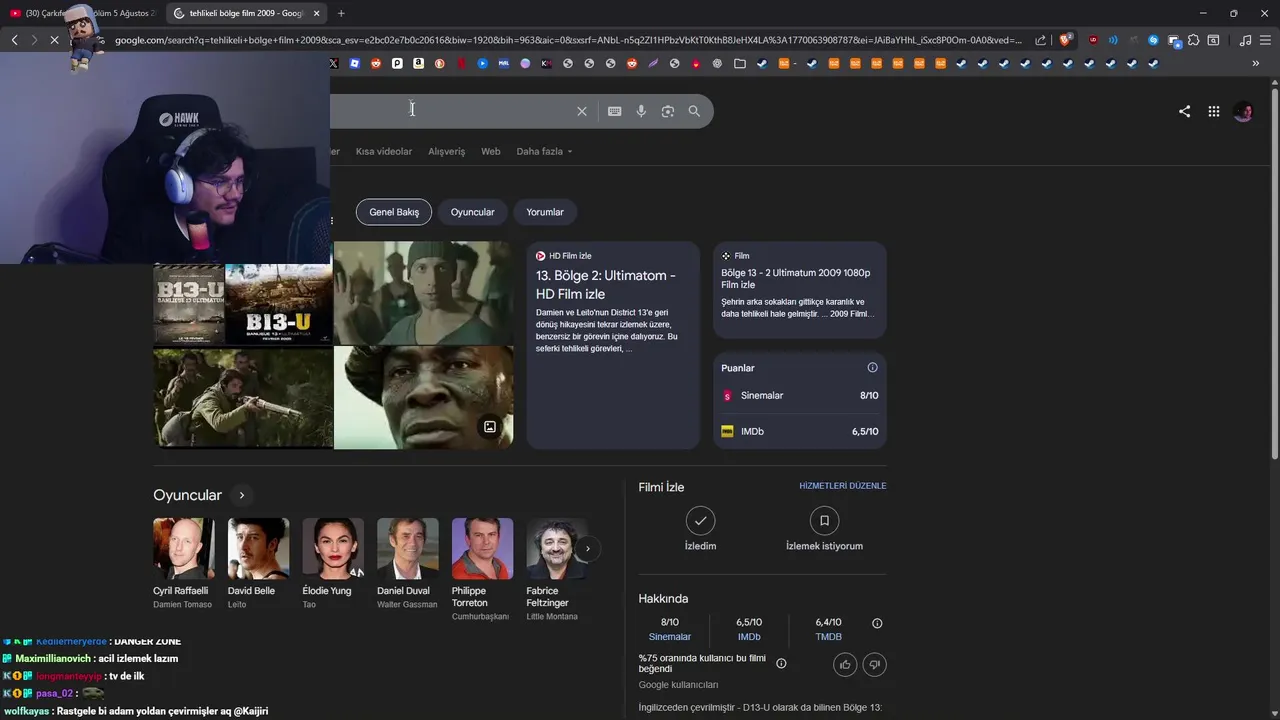1280x720 pixels.
Task: Expand the Oyuncular section arrow
Action: pyautogui.click(x=241, y=495)
